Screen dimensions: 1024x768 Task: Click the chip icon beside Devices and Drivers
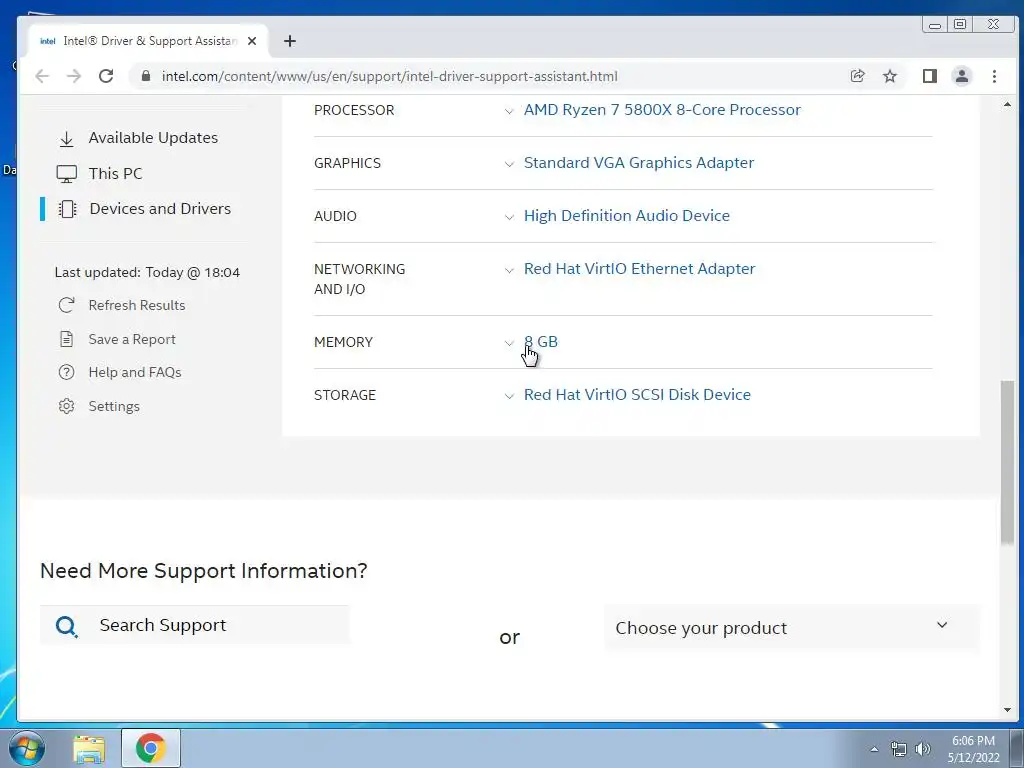click(x=67, y=209)
